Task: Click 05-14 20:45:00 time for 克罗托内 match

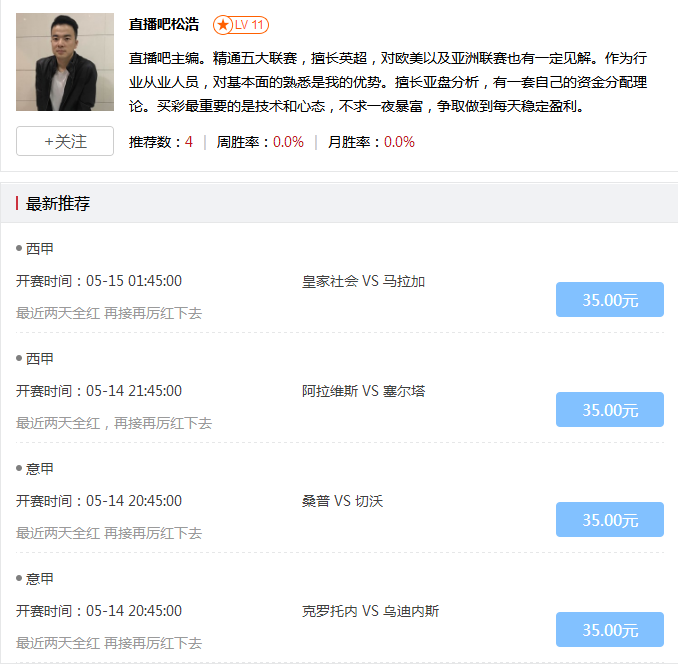Action: click(x=134, y=611)
